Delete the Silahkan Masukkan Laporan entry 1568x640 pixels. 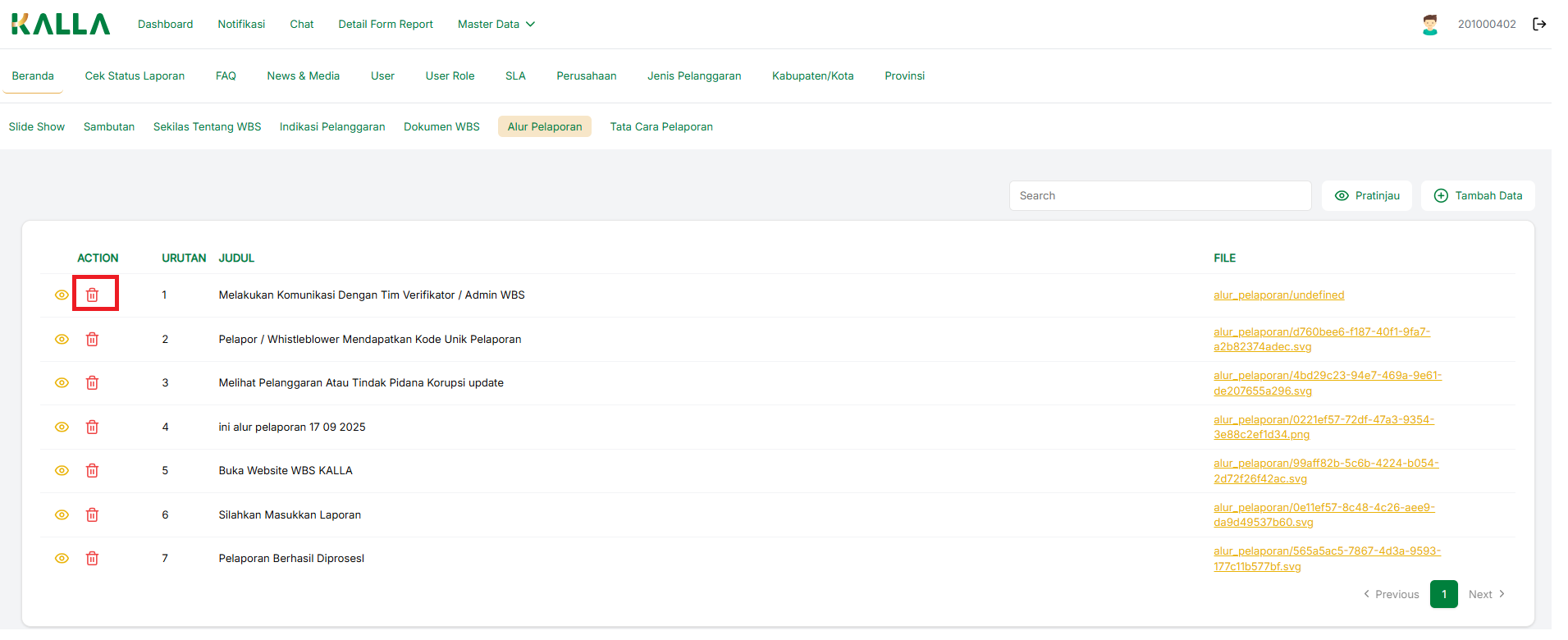[93, 514]
